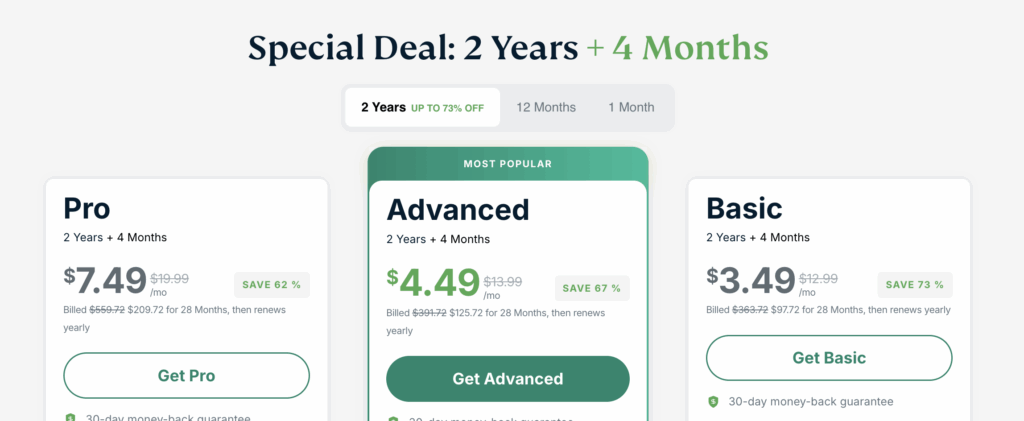
Task: Click the Get Pro button
Action: point(186,375)
